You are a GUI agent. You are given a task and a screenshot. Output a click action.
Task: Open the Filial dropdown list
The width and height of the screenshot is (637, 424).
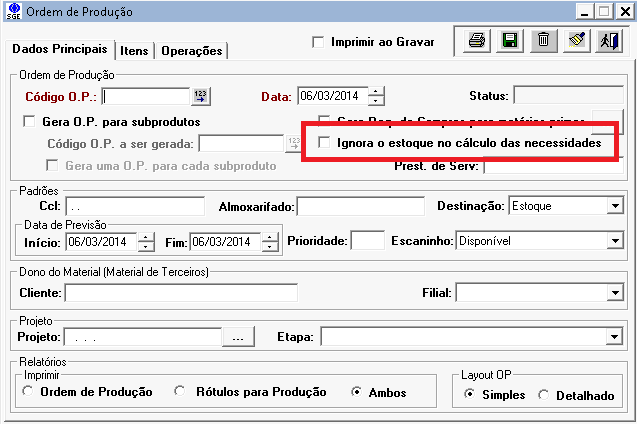[614, 294]
